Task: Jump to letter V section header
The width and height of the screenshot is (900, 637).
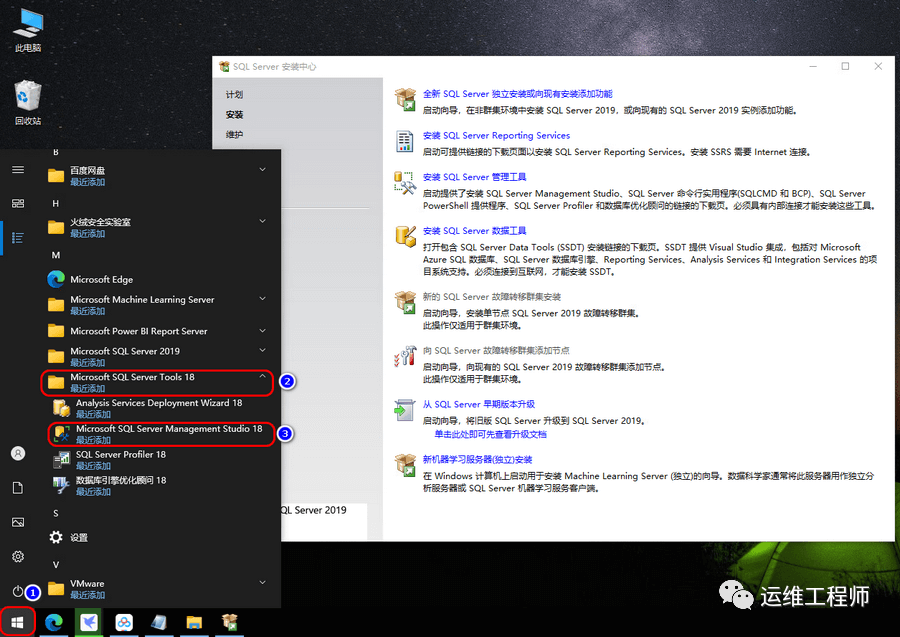Action: point(56,565)
